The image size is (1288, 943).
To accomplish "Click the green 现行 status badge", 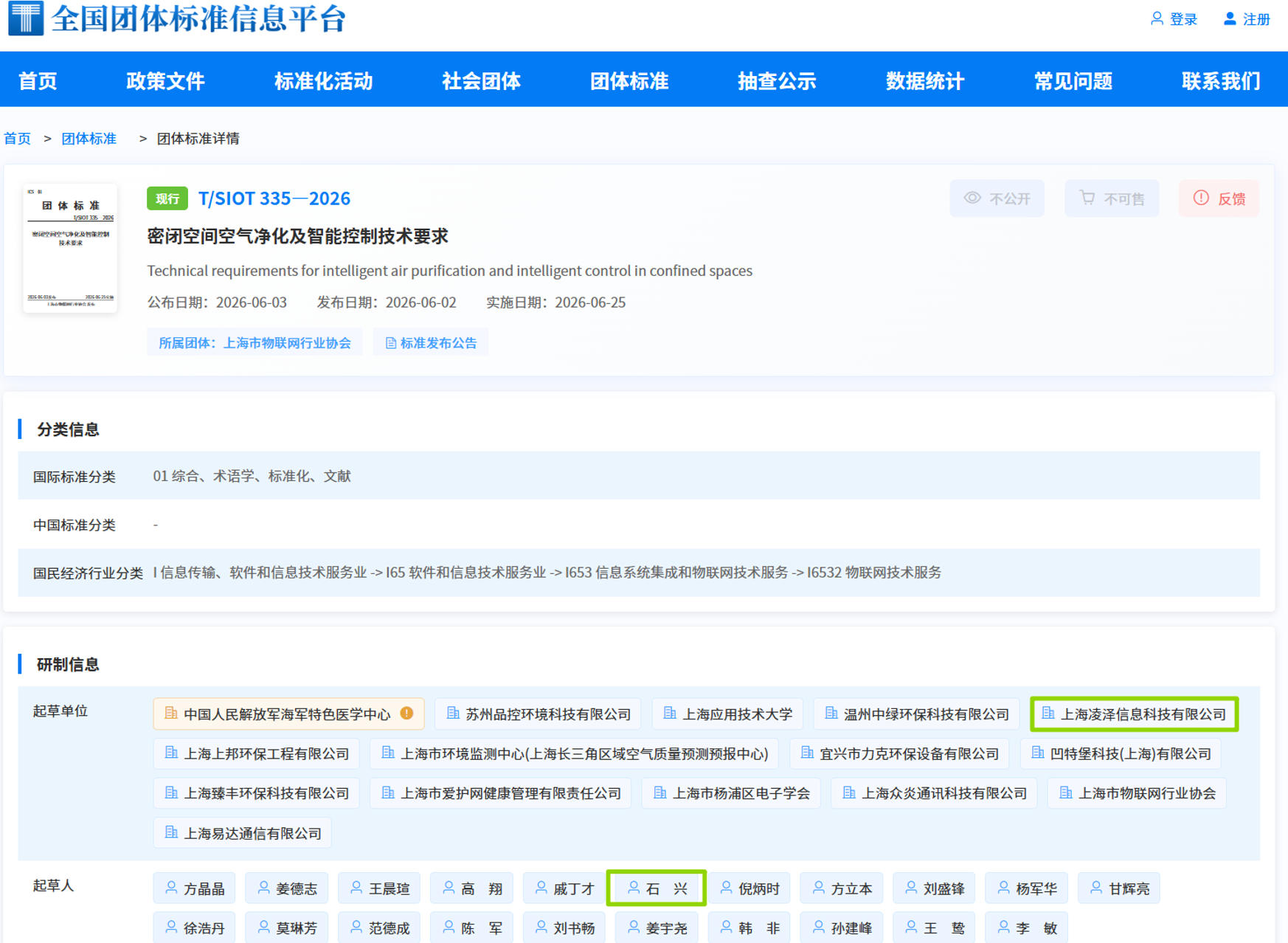I will pos(167,198).
